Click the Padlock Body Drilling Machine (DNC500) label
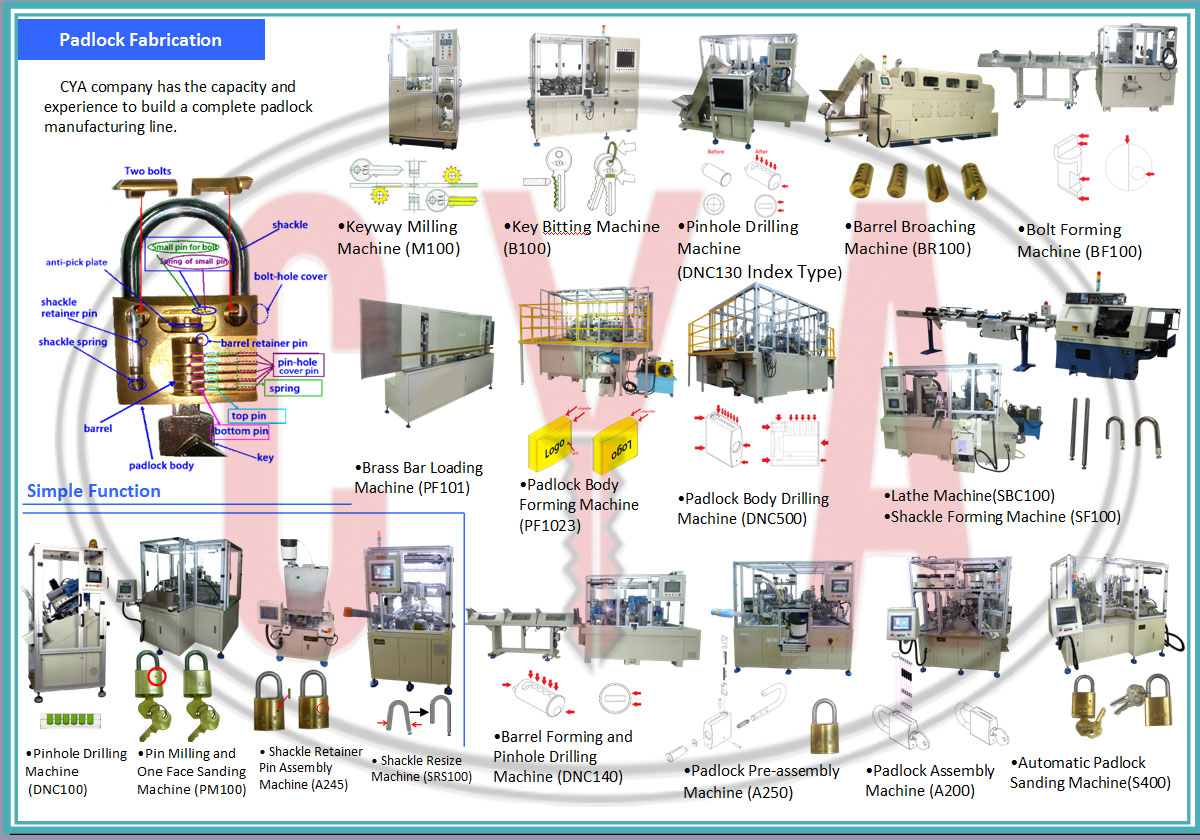 753,508
